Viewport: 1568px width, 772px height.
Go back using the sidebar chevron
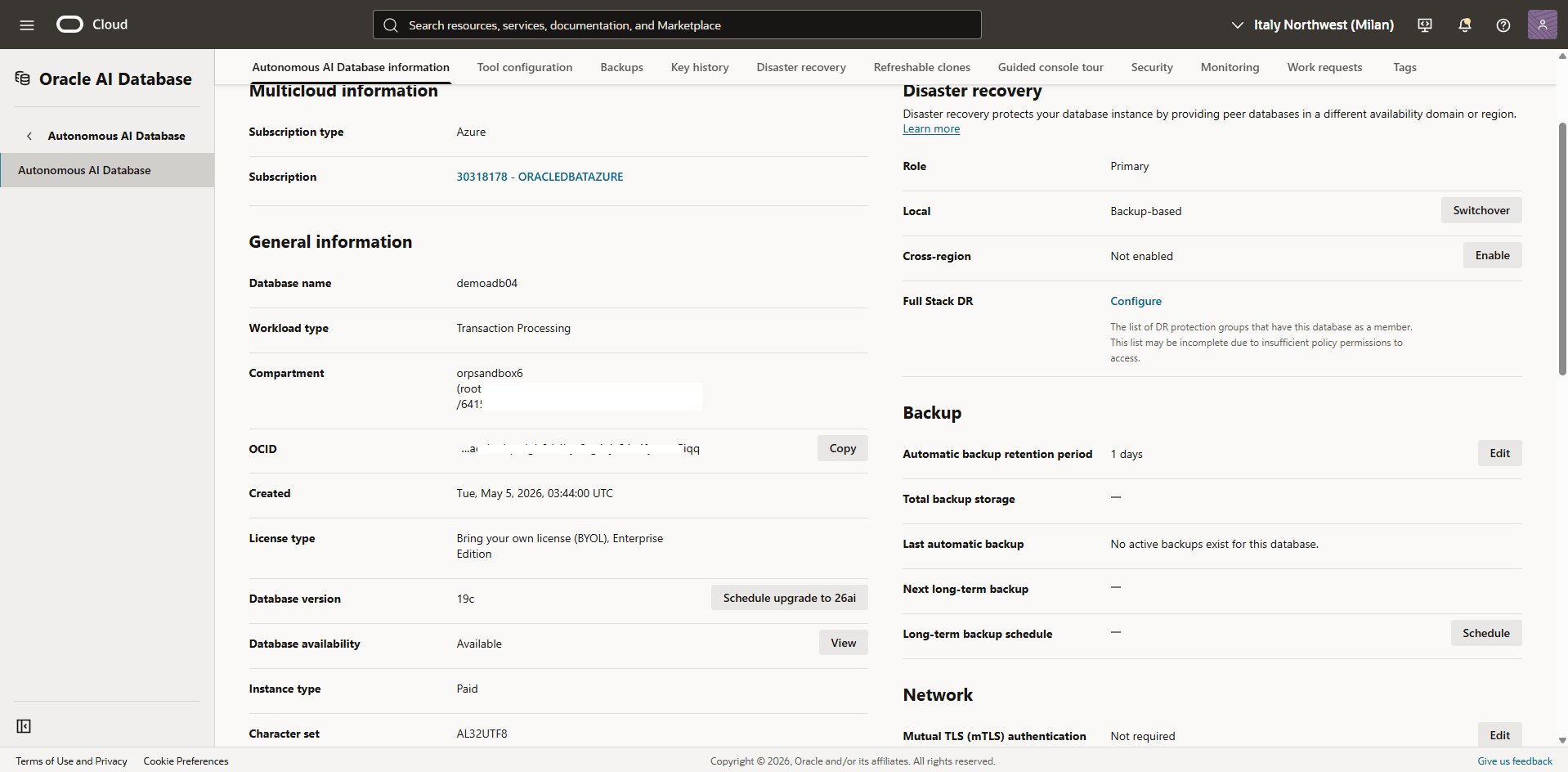[29, 136]
